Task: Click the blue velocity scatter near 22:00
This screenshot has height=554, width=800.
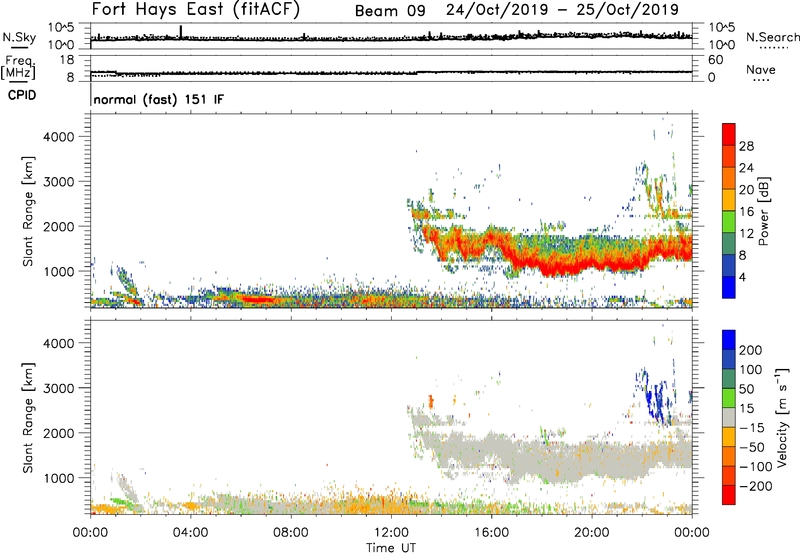Action: pos(655,398)
